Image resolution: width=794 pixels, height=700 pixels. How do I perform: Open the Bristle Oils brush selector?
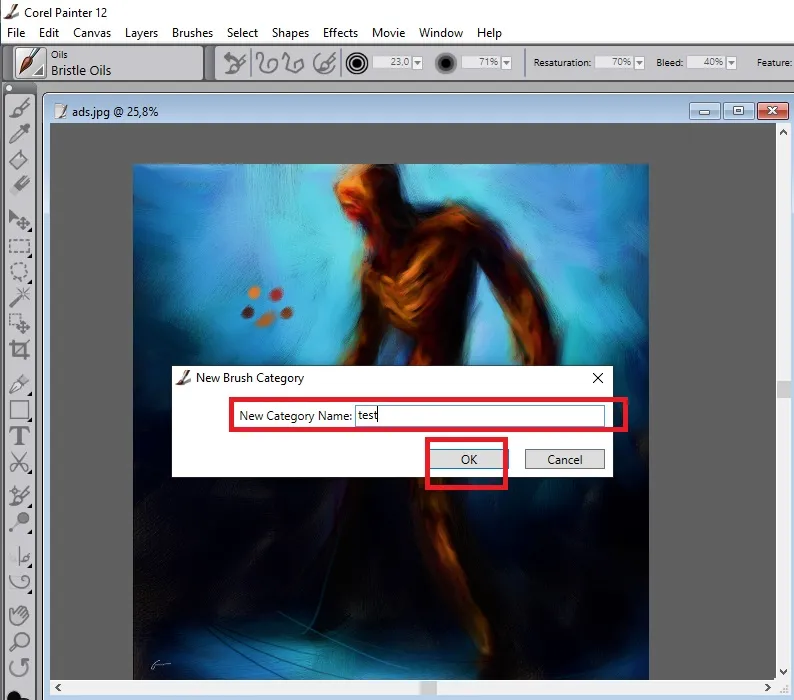(30, 63)
